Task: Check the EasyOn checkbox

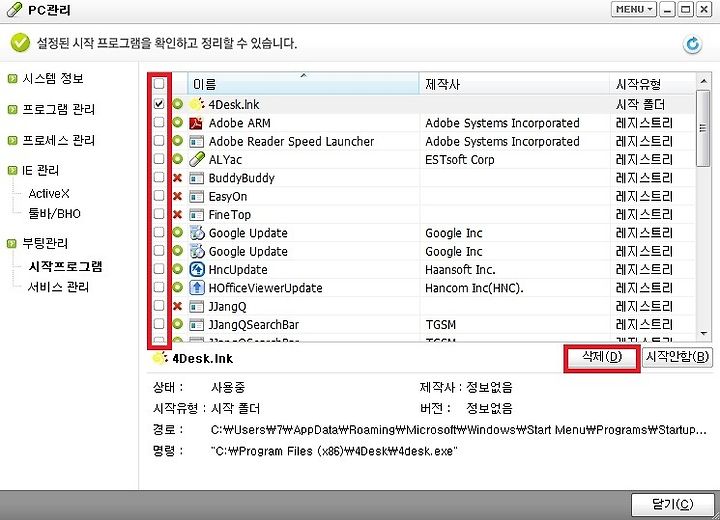Action: [159, 196]
